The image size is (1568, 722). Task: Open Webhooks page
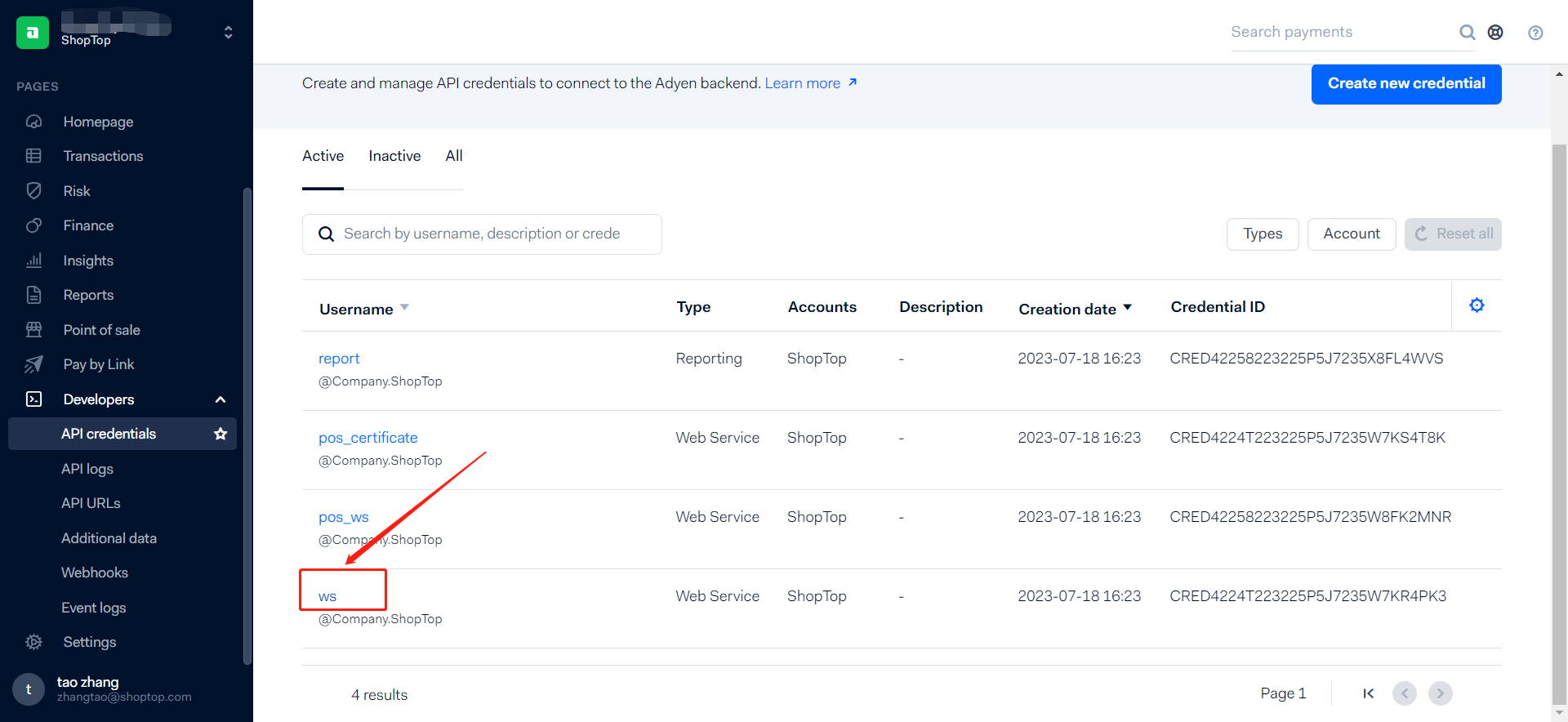pos(95,573)
